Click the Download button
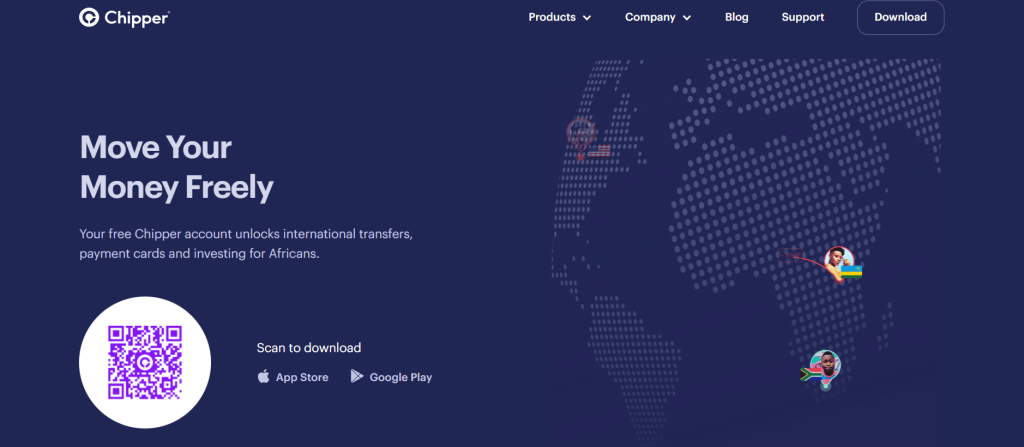This screenshot has width=1024, height=447. tap(901, 18)
